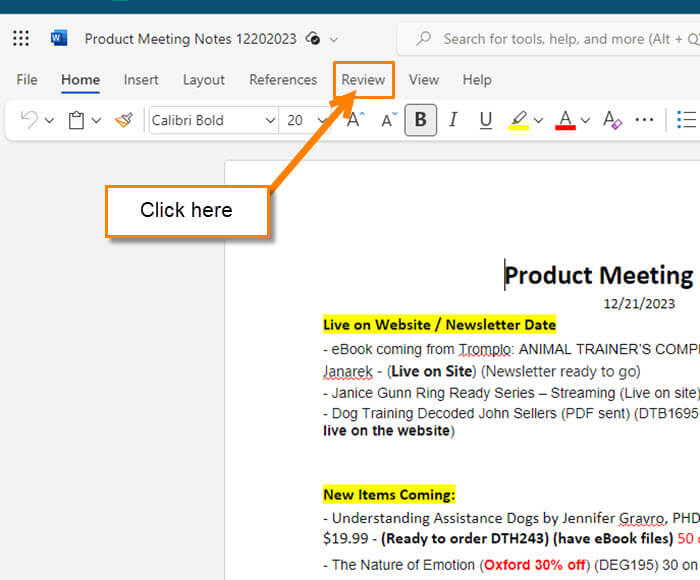
Task: Click the Word application icon
Action: click(58, 38)
